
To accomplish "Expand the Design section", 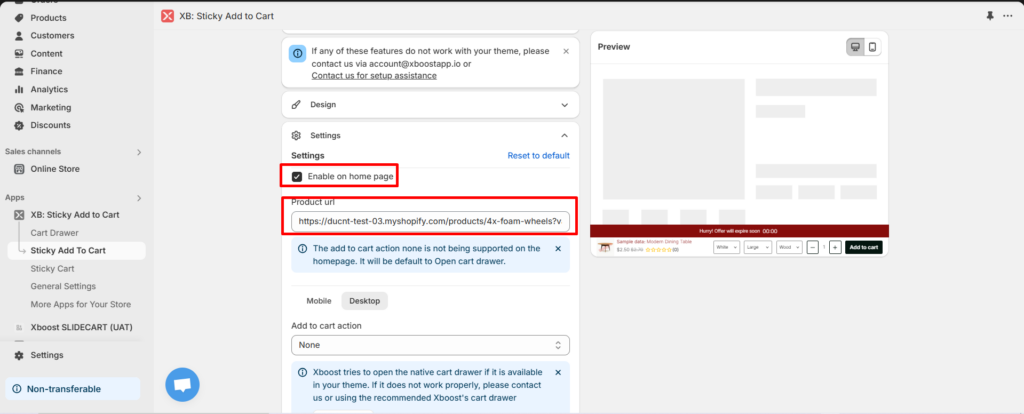I will [x=564, y=104].
